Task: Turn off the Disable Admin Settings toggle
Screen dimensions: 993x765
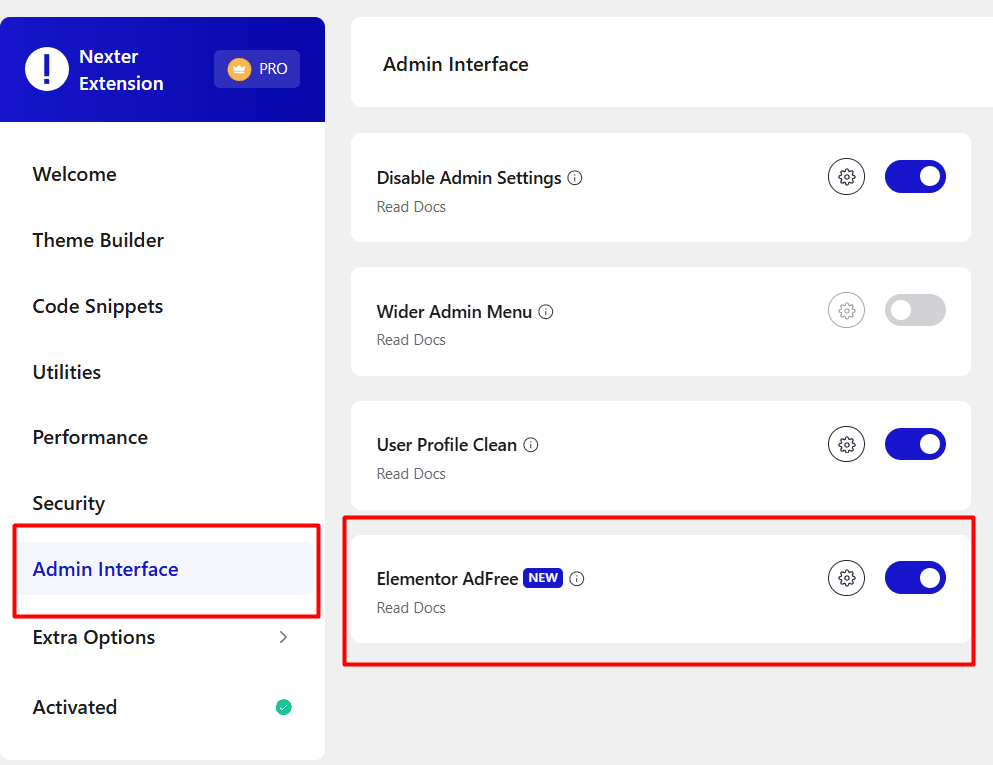Action: pyautogui.click(x=915, y=176)
